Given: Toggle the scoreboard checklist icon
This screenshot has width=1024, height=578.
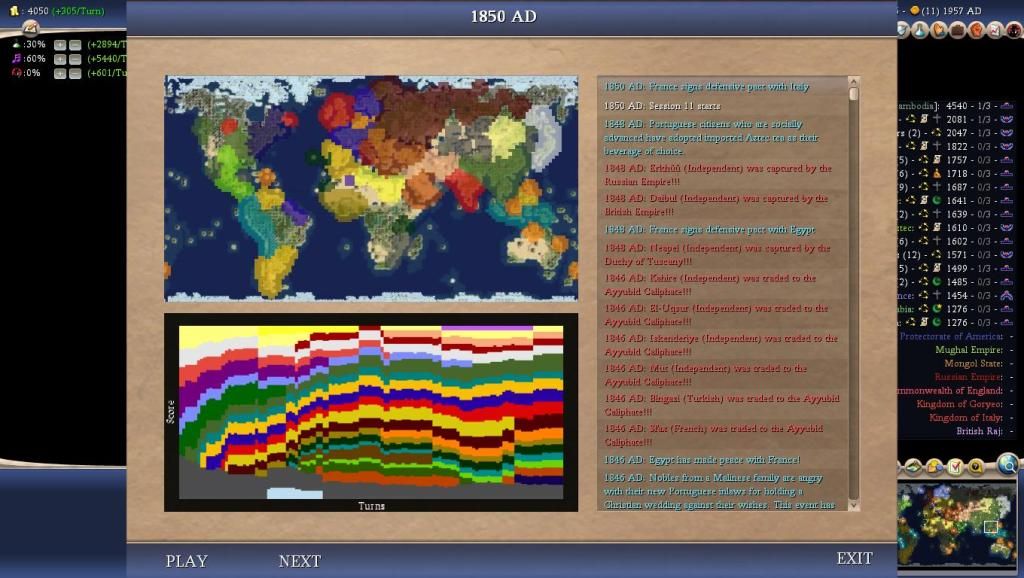Looking at the screenshot, I should click(955, 467).
